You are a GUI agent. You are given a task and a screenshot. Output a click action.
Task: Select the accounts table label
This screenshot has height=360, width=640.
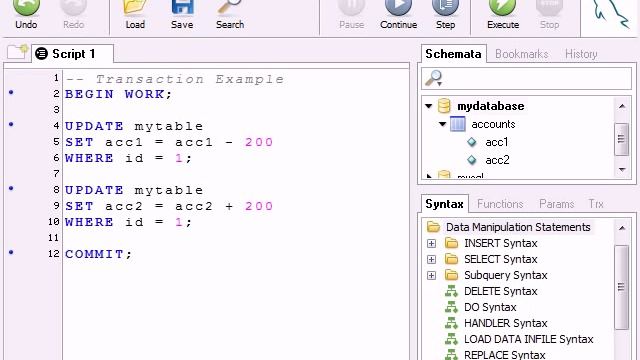[x=493, y=124]
